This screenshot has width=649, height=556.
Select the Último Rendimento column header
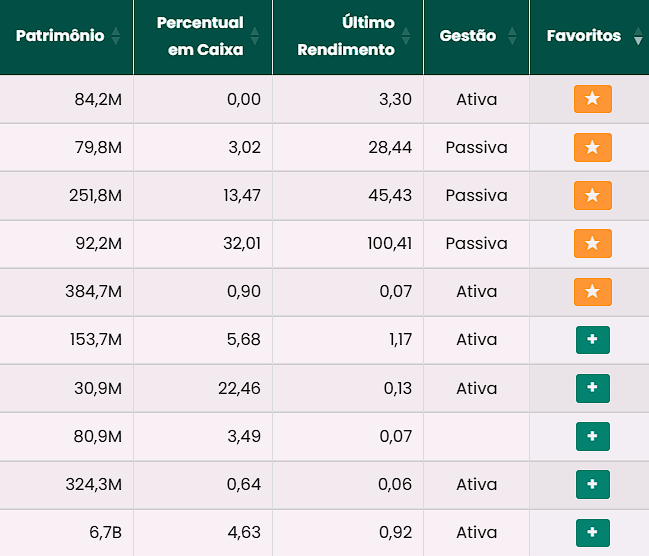346,36
